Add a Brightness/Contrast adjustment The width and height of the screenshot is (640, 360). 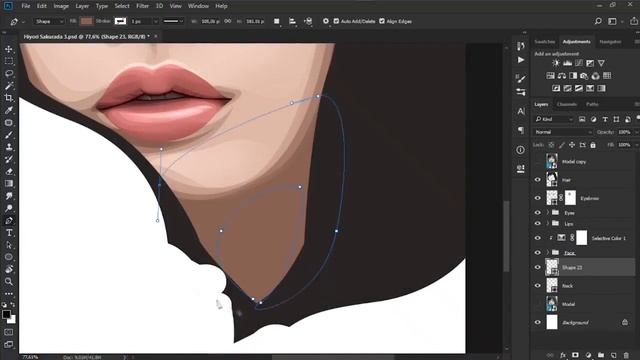556,63
